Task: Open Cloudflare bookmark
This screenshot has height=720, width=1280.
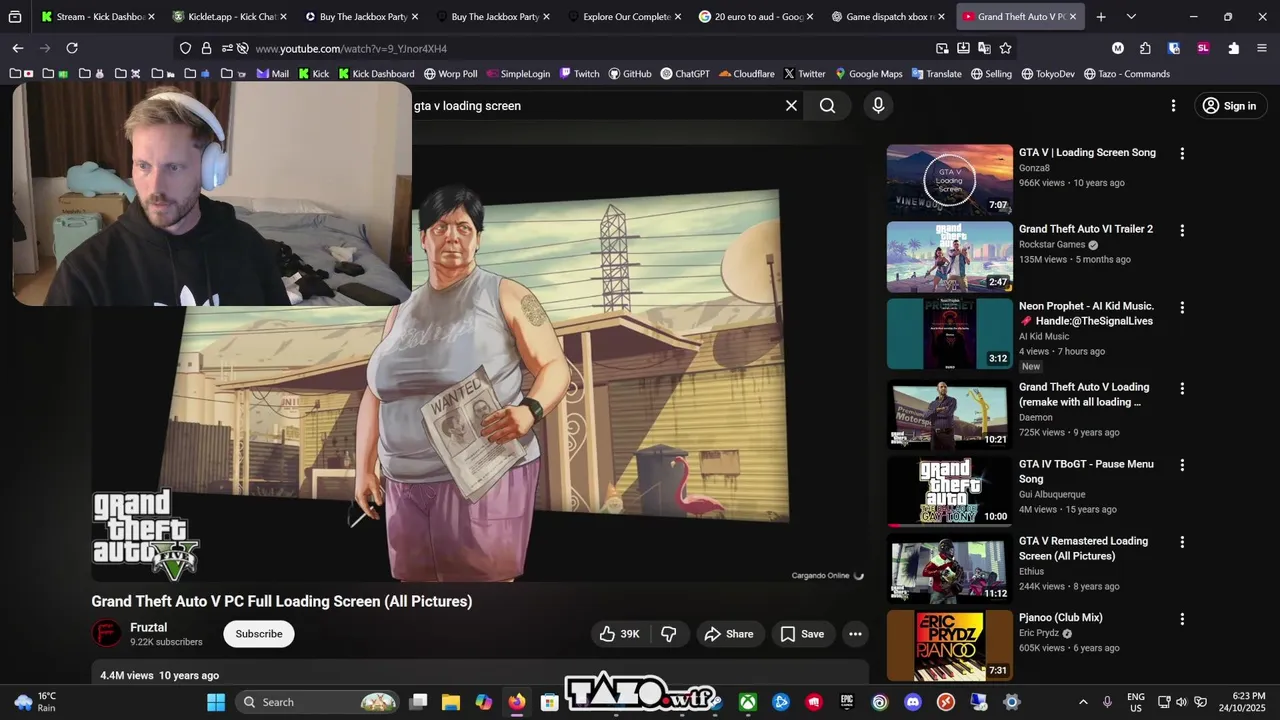Action: pos(746,74)
